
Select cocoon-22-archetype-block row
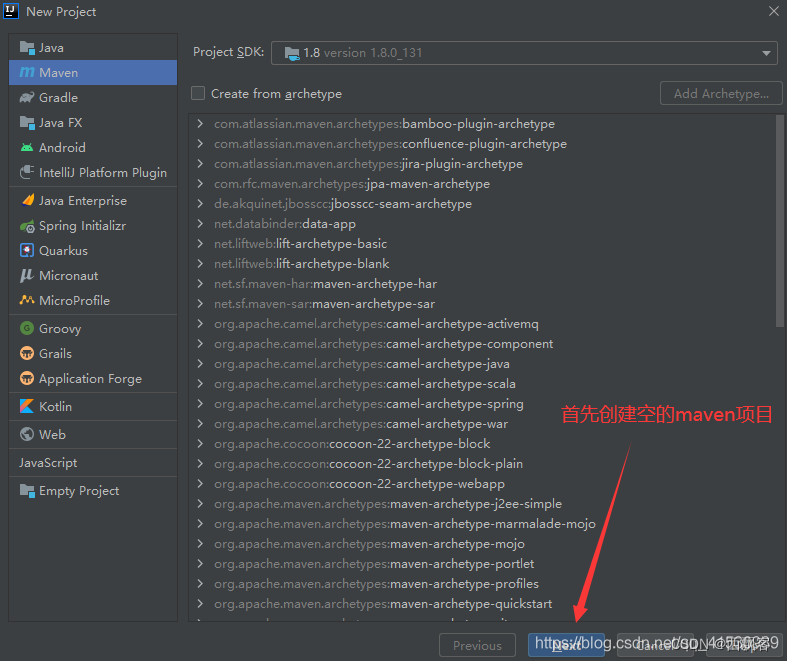click(482, 444)
